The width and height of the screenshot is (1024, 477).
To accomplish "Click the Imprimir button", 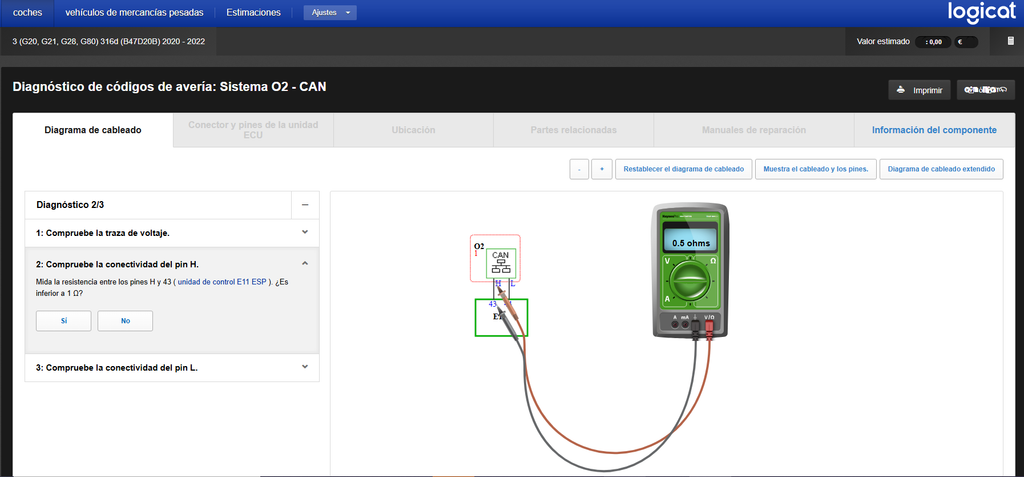I will [919, 90].
